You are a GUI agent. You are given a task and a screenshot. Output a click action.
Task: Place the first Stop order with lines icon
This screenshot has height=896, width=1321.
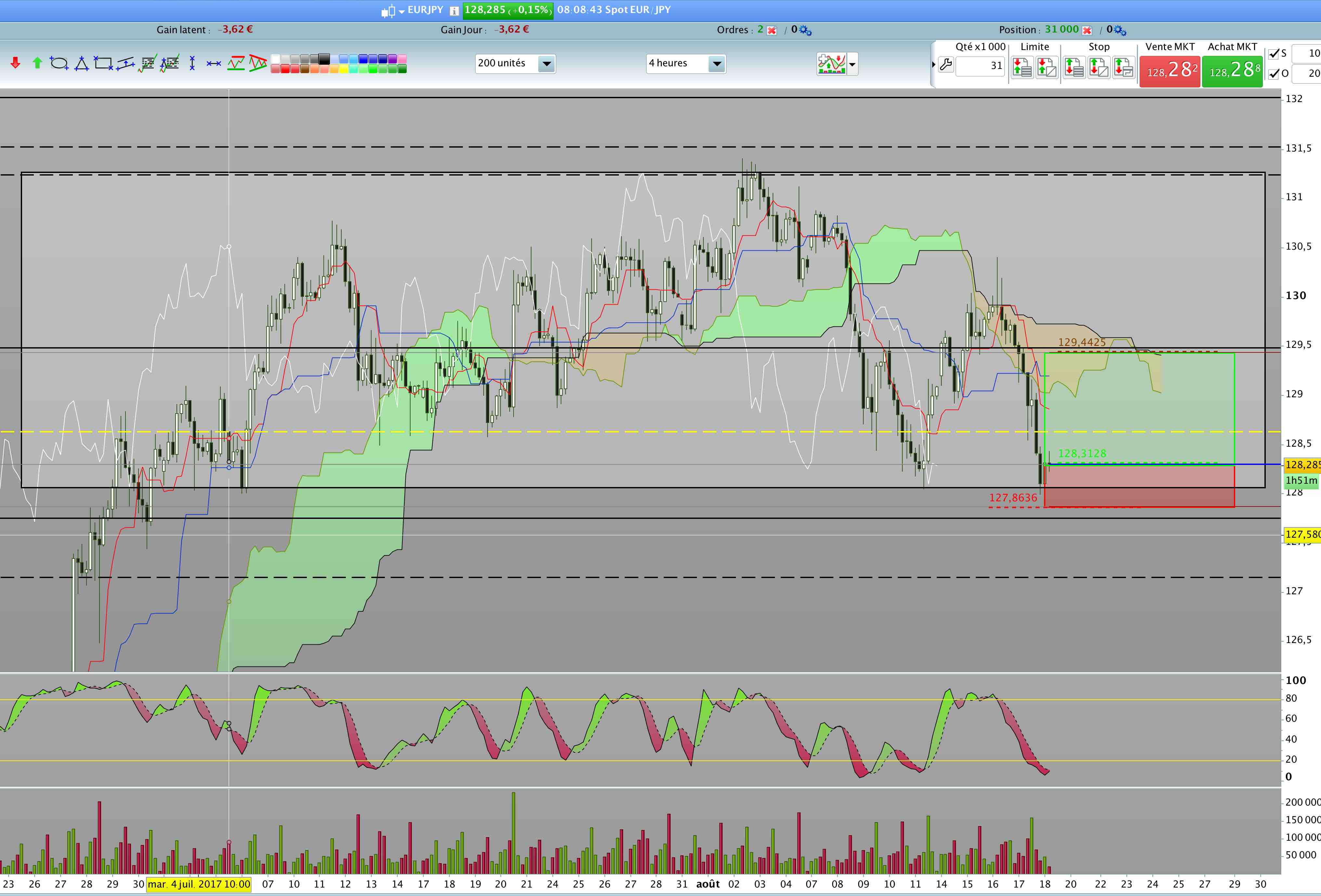1074,67
